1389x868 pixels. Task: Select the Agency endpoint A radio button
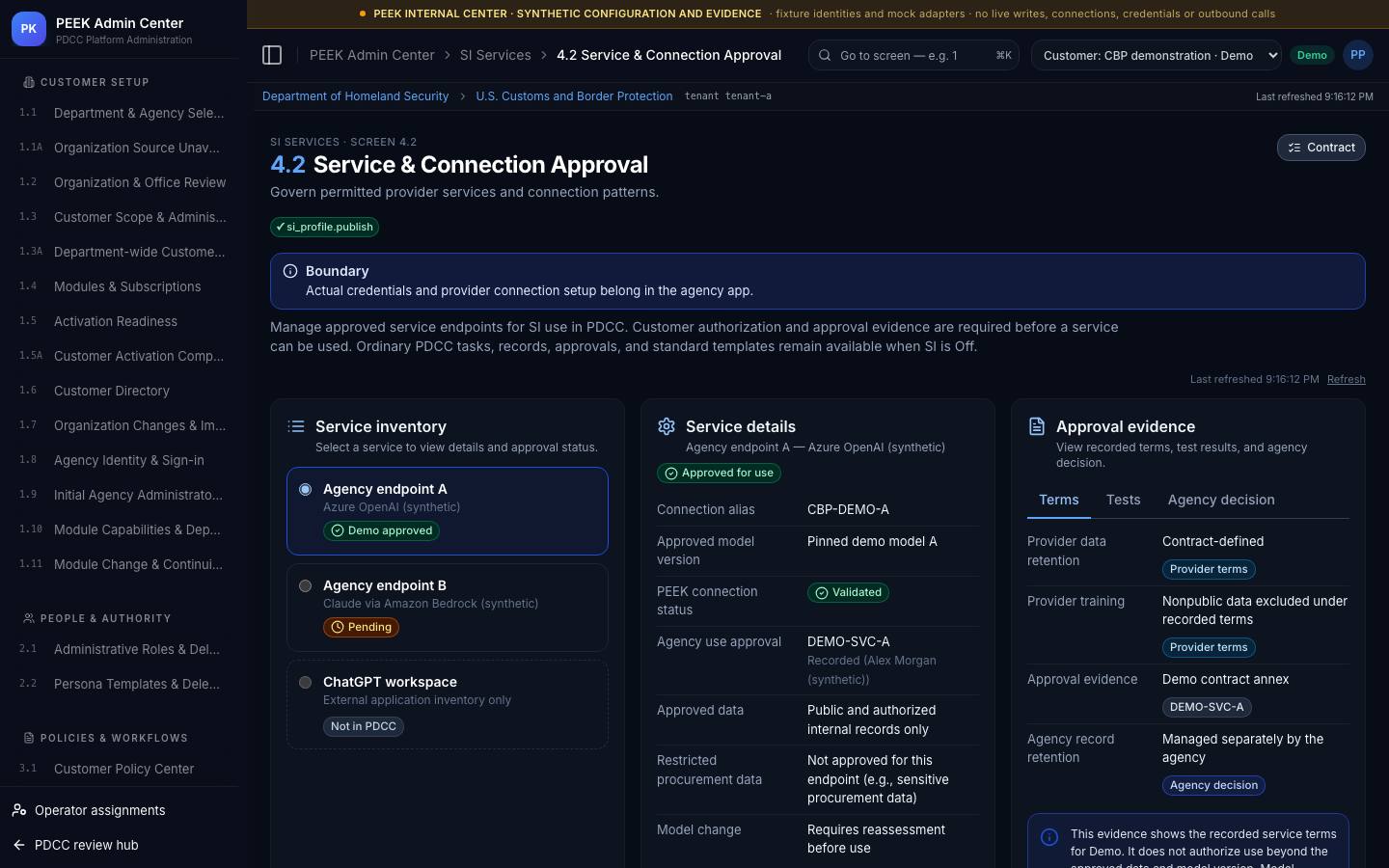click(306, 489)
